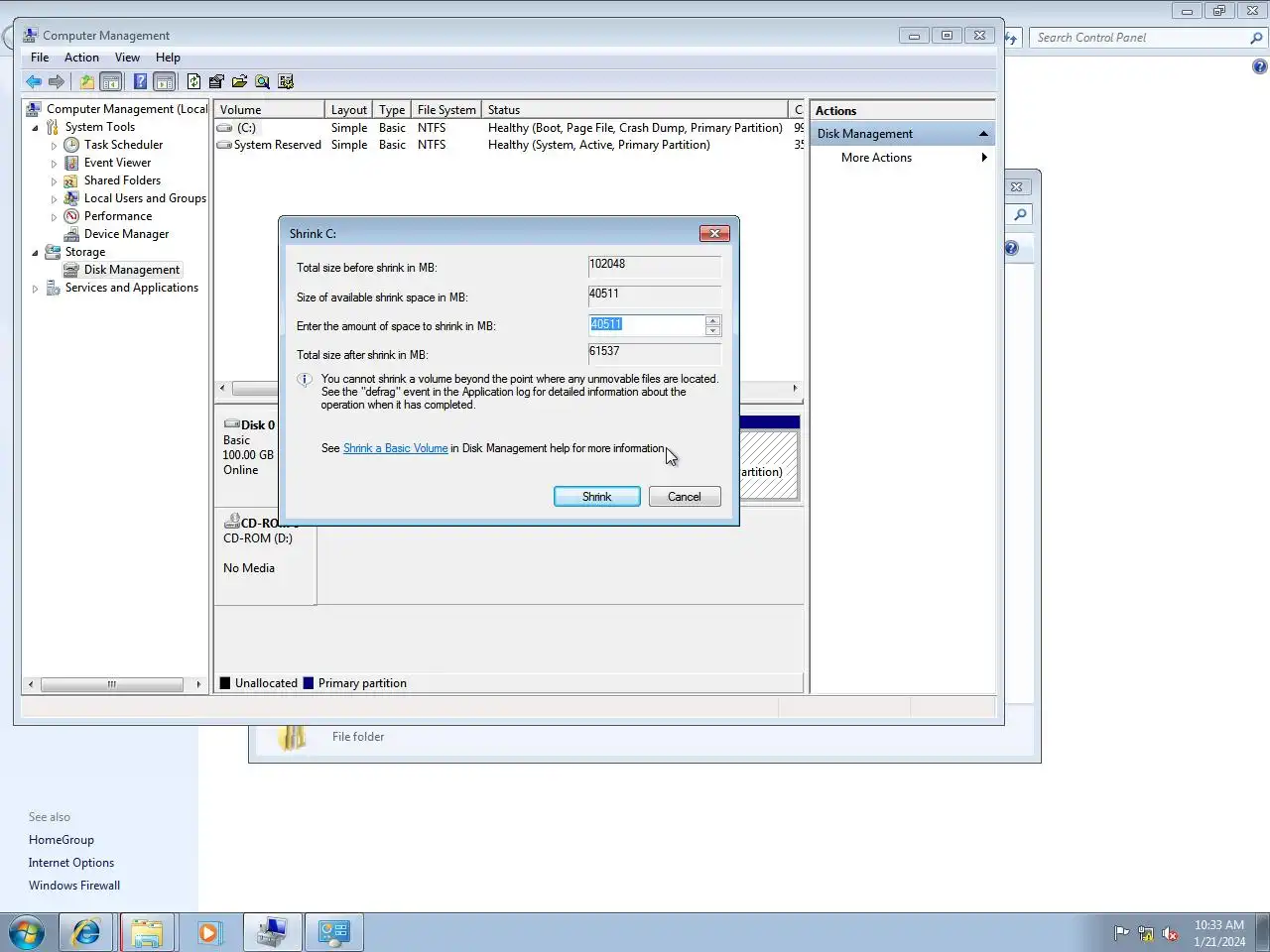1270x952 pixels.
Task: Click the Search Control Panel box
Action: [x=1148, y=38]
